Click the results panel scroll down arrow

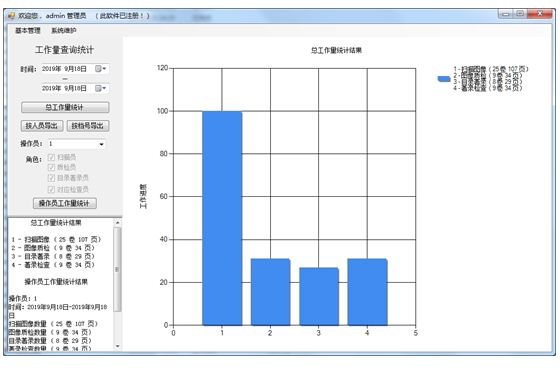(x=117, y=346)
